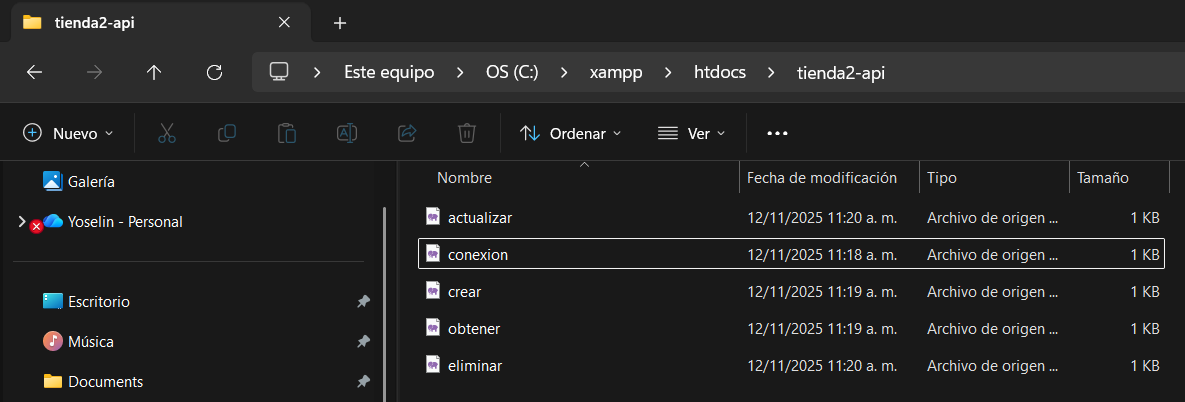Click the Paste clipboard icon
Image resolution: width=1185 pixels, height=402 pixels.
(x=286, y=134)
